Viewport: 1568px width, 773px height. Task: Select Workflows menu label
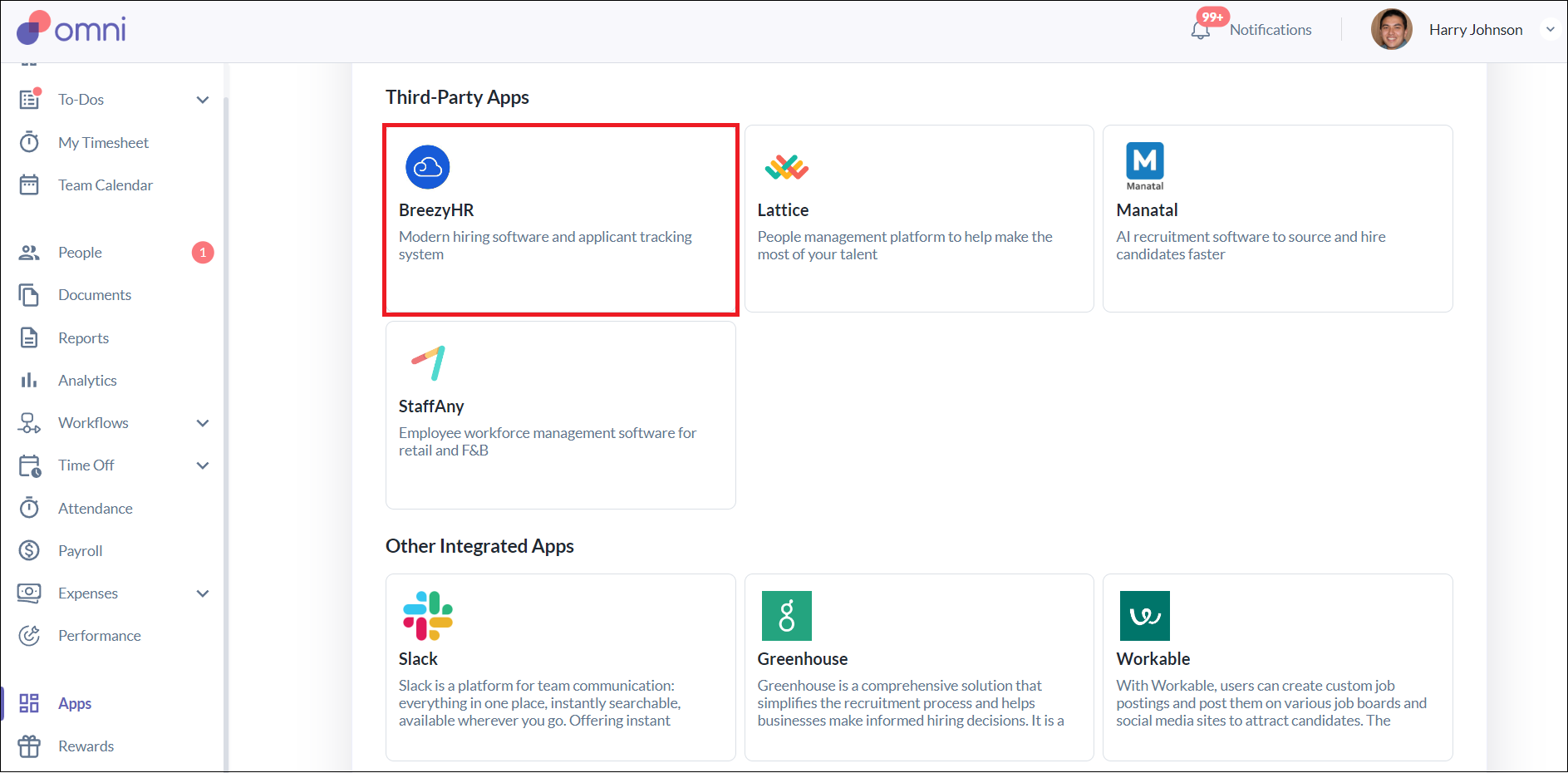pyautogui.click(x=93, y=423)
